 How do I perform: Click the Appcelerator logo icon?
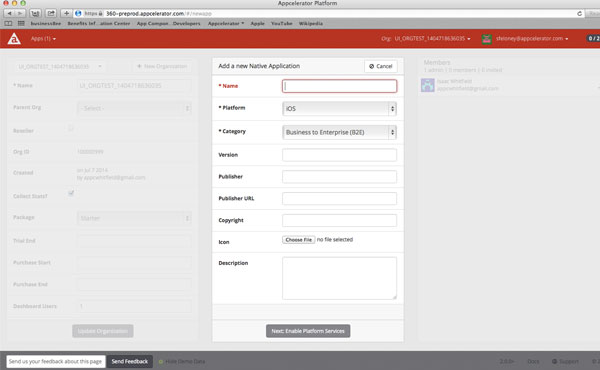click(14, 39)
